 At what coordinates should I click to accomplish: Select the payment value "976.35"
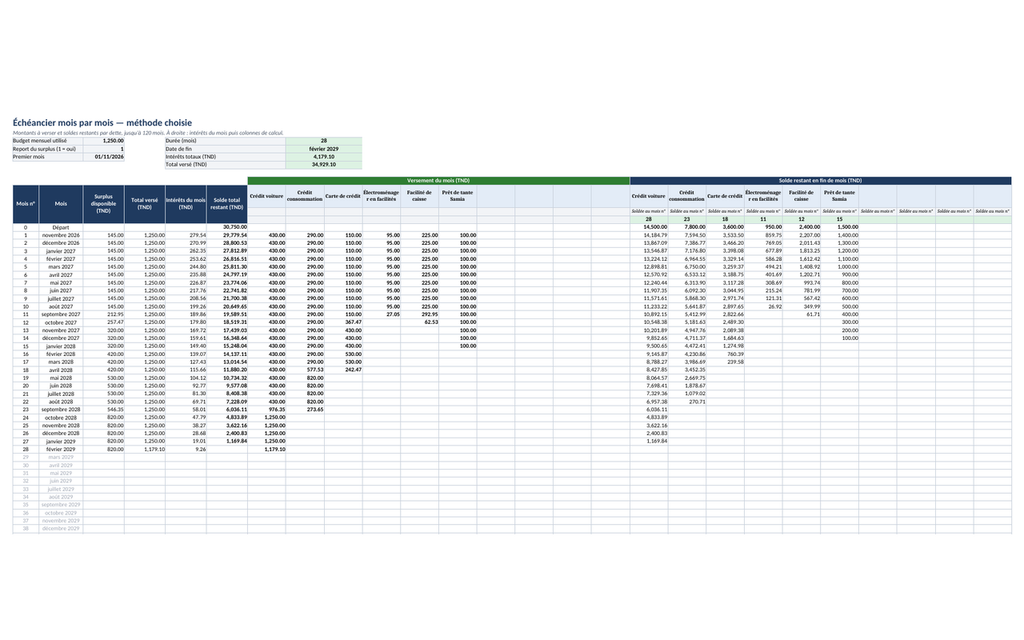coord(277,409)
